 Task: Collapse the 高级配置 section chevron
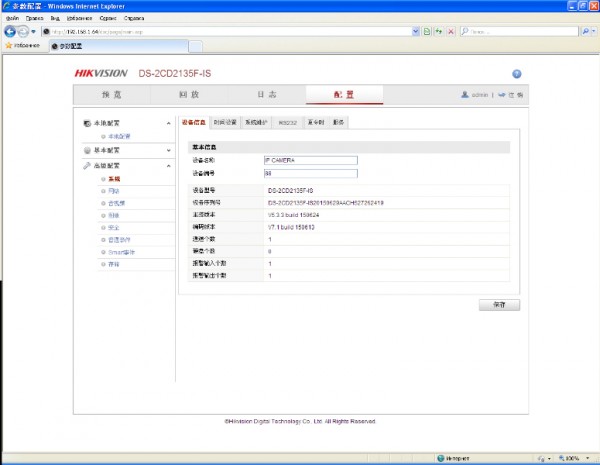click(x=168, y=166)
